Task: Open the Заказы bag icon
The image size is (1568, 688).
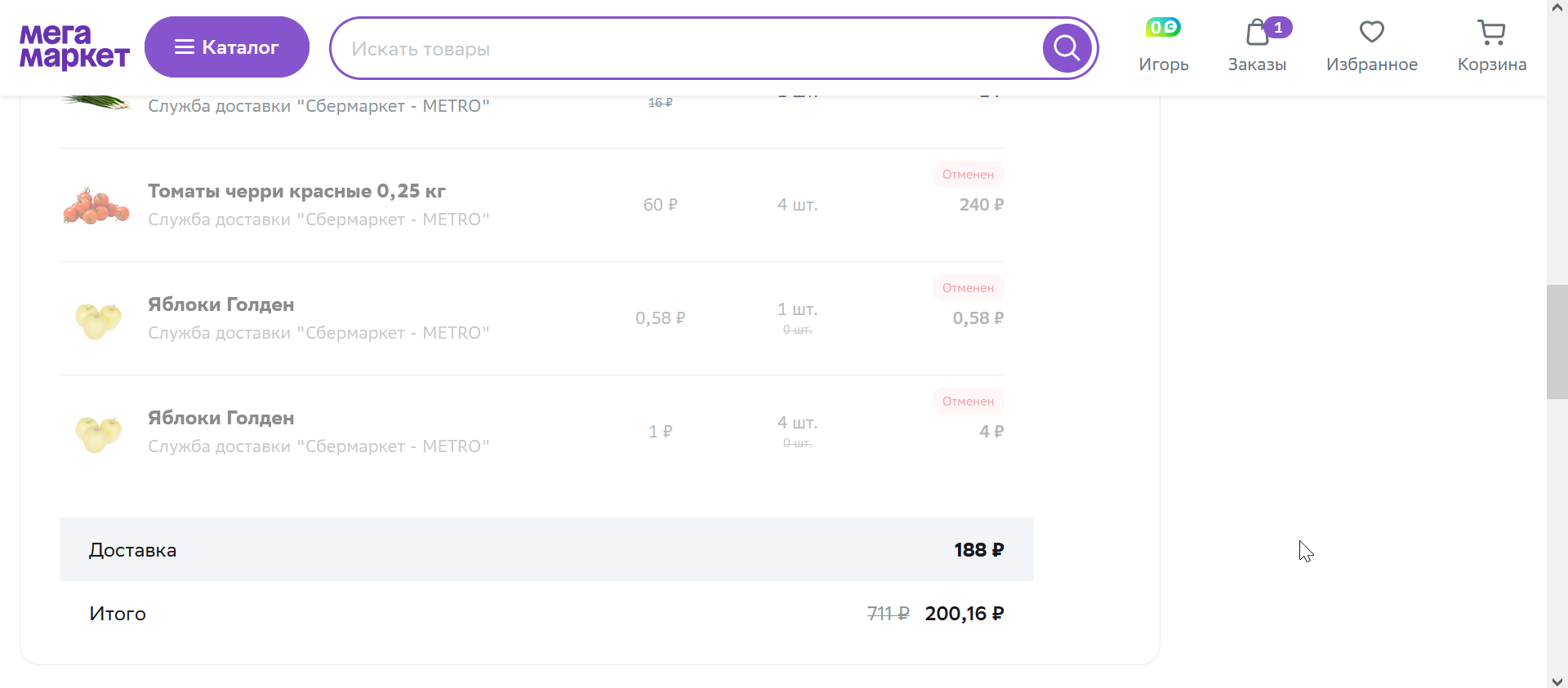Action: point(1258,33)
